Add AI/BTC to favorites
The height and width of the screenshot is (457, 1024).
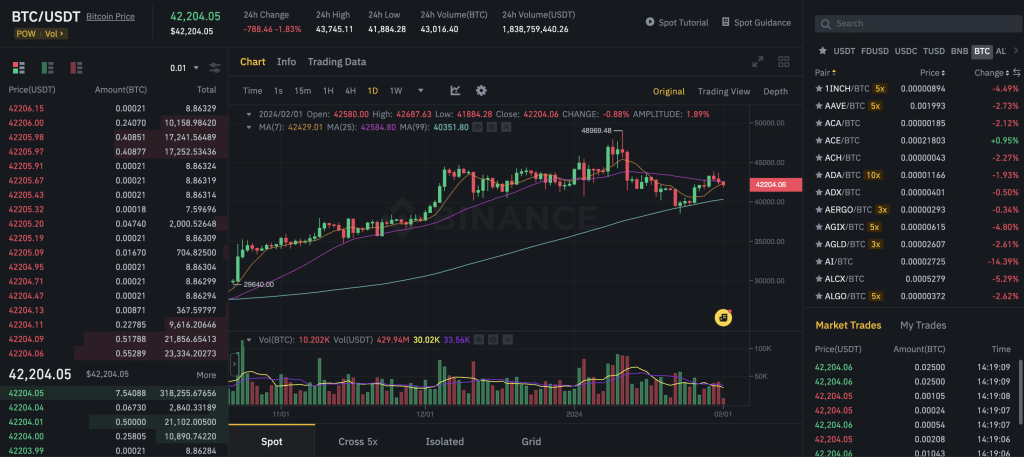click(819, 261)
